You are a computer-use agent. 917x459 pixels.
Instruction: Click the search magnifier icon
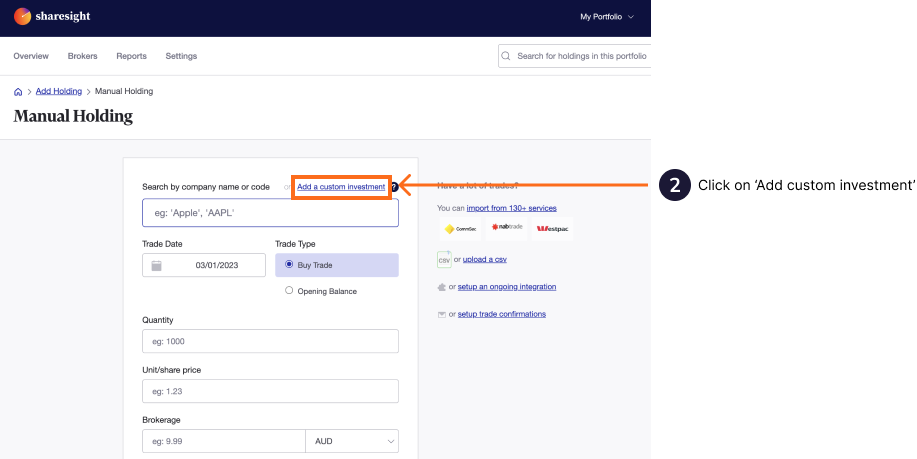click(506, 56)
